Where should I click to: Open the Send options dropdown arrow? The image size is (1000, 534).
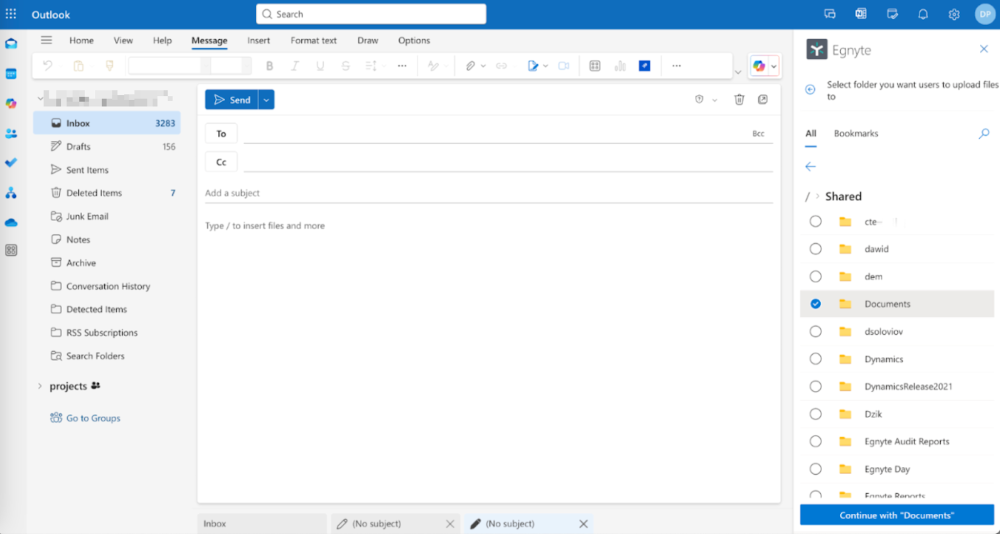pyautogui.click(x=266, y=100)
